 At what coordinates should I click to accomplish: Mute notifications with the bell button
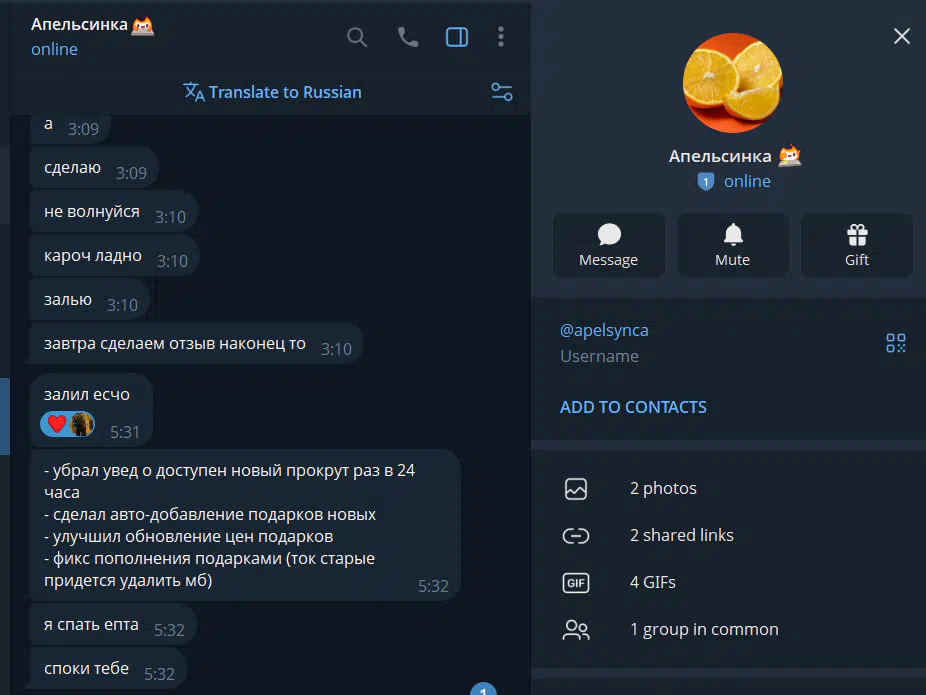(x=733, y=246)
